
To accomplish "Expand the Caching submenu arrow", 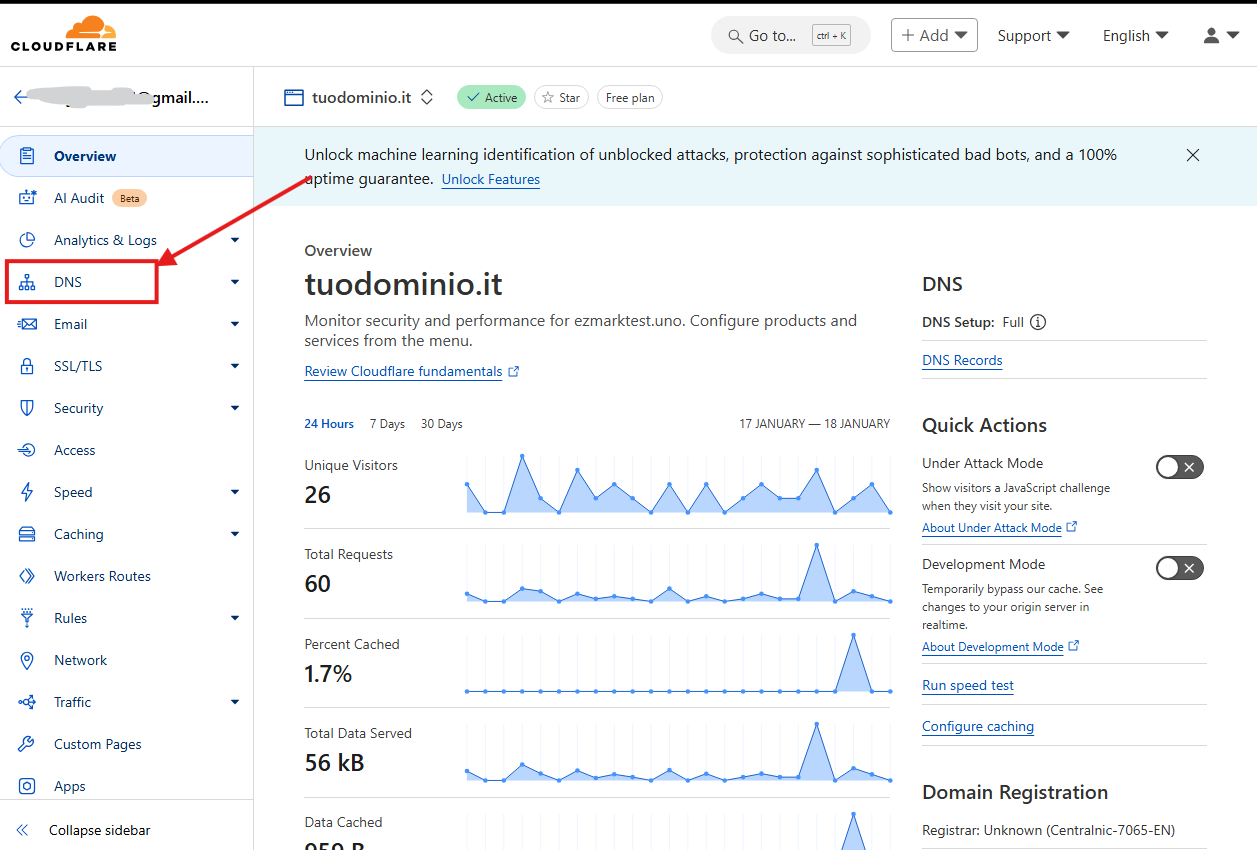I will 234,534.
